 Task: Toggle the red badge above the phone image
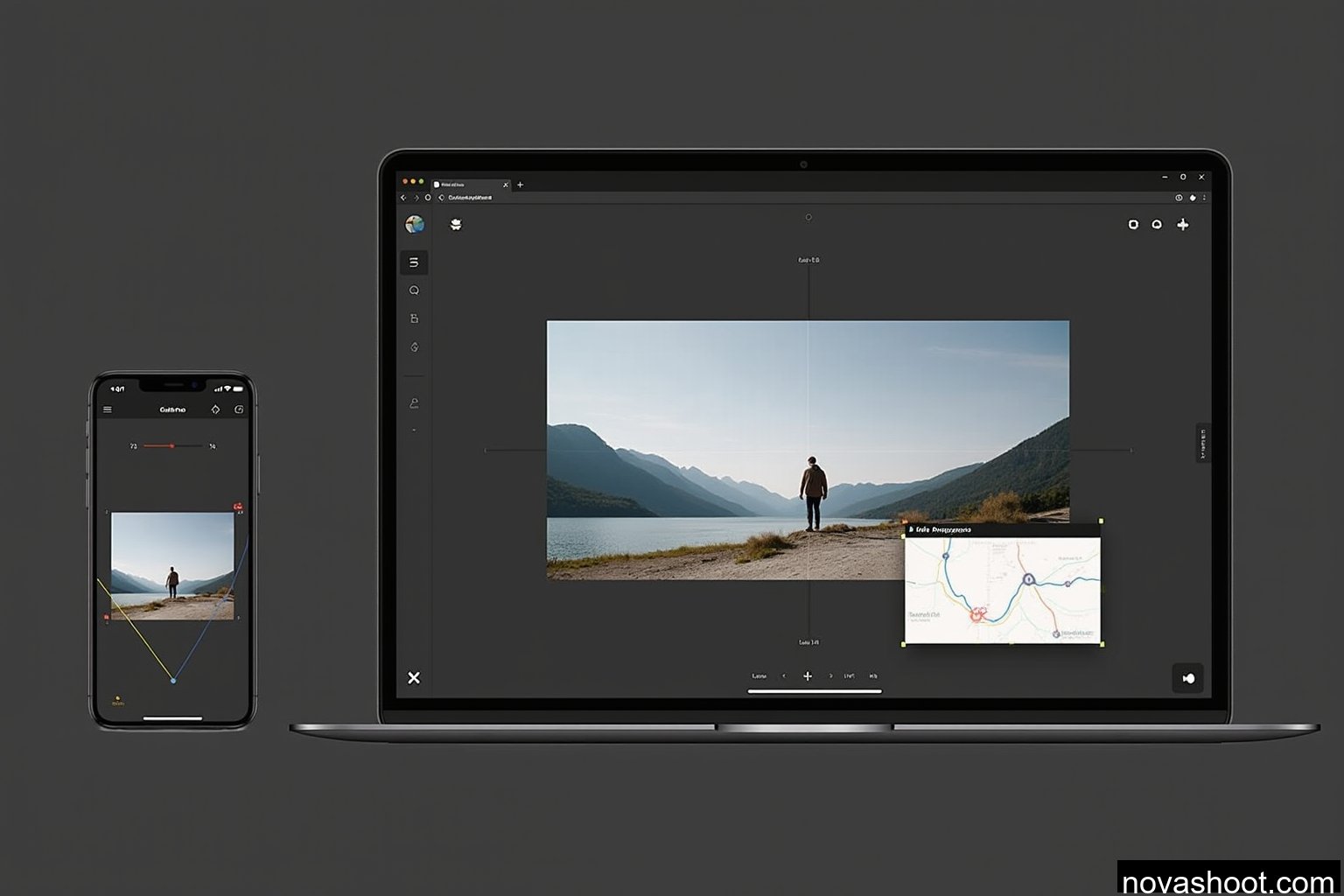(x=238, y=506)
